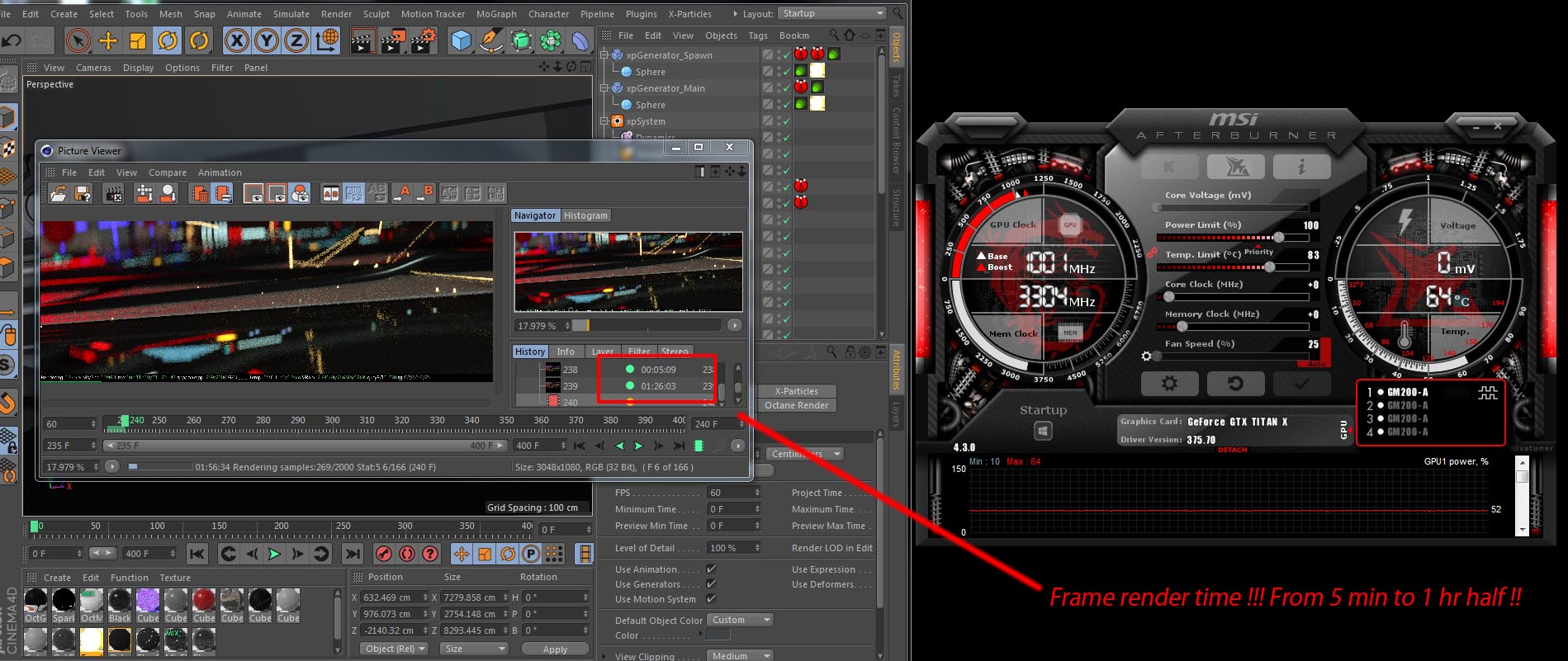Viewport: 1568px width, 661px height.
Task: Toggle the Use Animation checkbox
Action: coord(711,569)
